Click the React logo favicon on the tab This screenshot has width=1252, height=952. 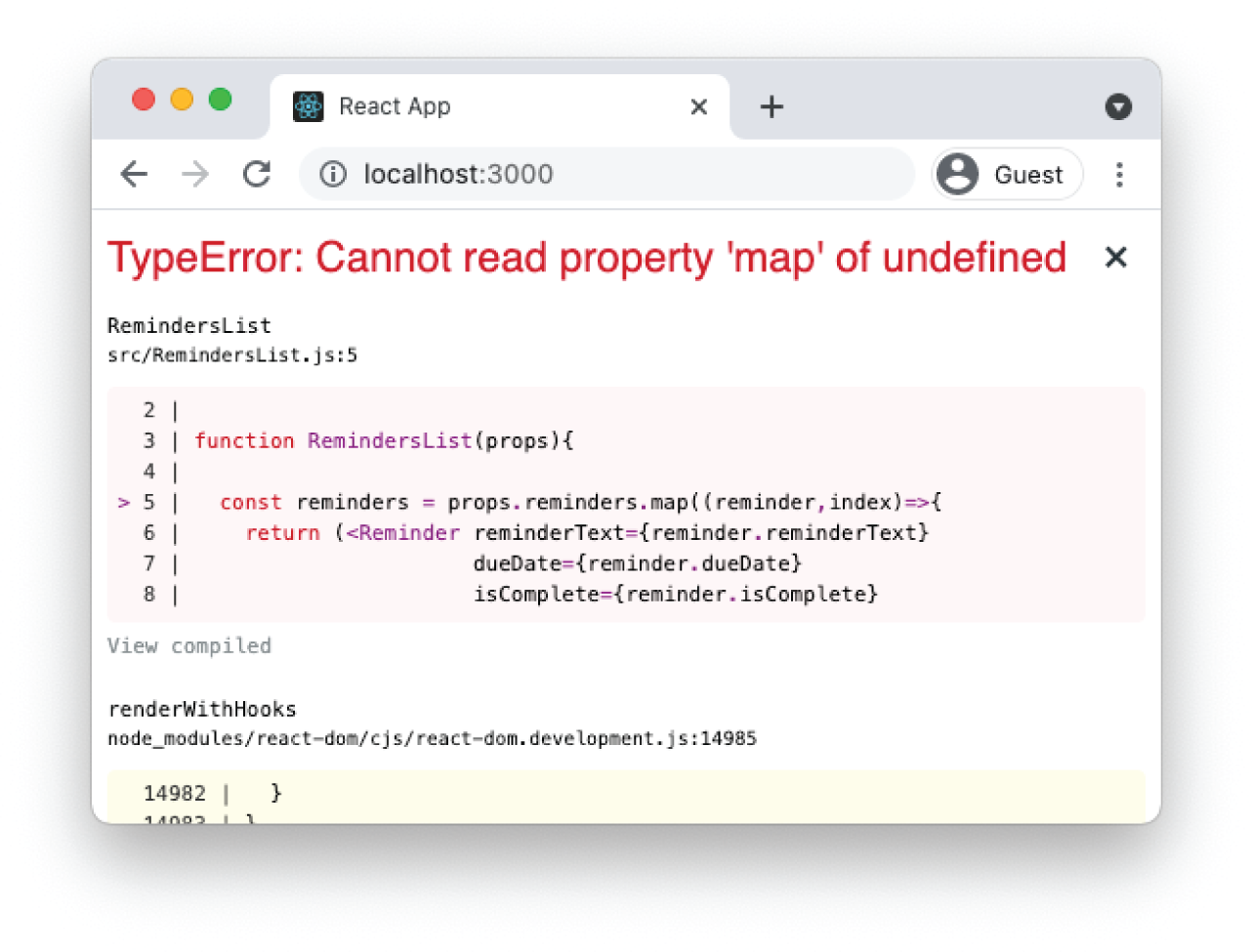[308, 106]
